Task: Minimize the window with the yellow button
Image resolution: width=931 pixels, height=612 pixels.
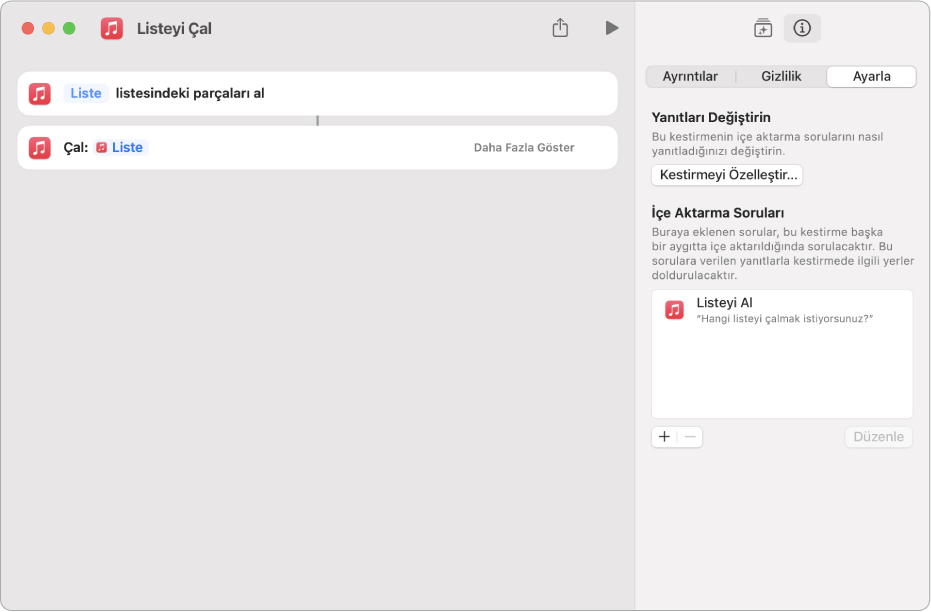Action: coord(49,28)
